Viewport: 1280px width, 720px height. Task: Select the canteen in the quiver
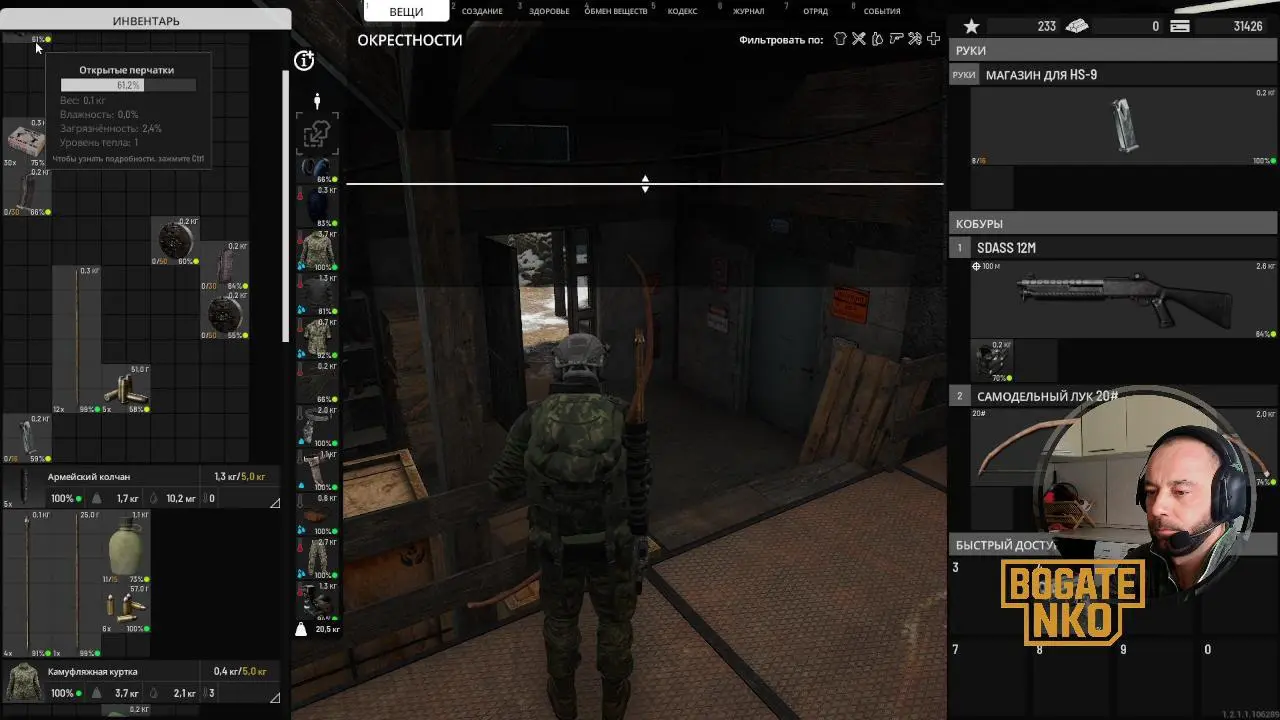click(126, 547)
